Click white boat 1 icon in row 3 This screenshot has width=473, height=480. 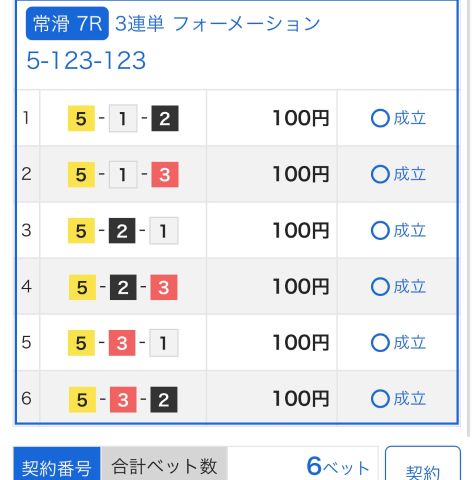tap(163, 231)
